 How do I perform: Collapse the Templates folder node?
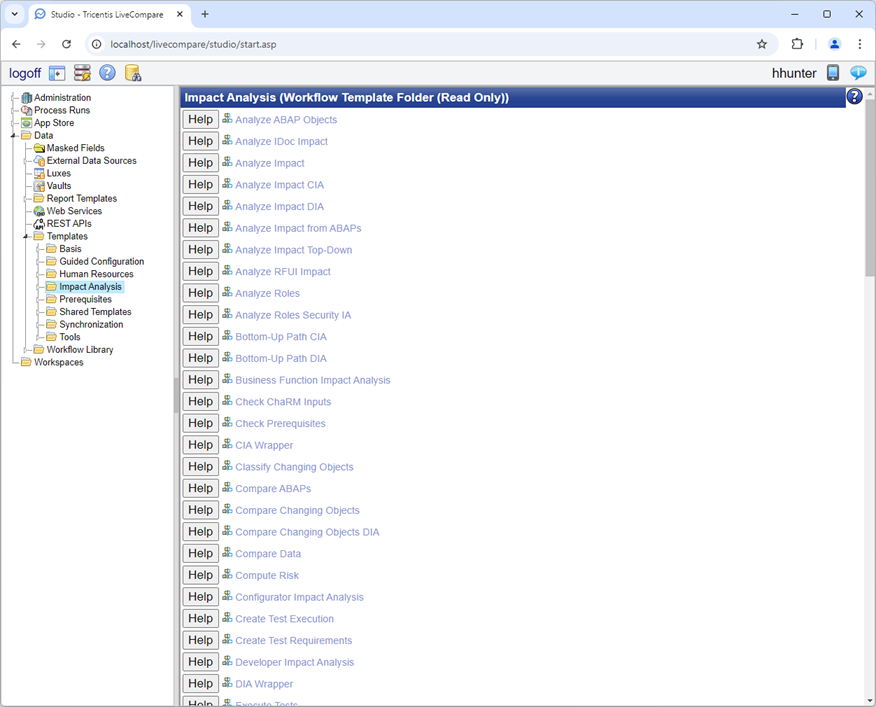click(27, 237)
